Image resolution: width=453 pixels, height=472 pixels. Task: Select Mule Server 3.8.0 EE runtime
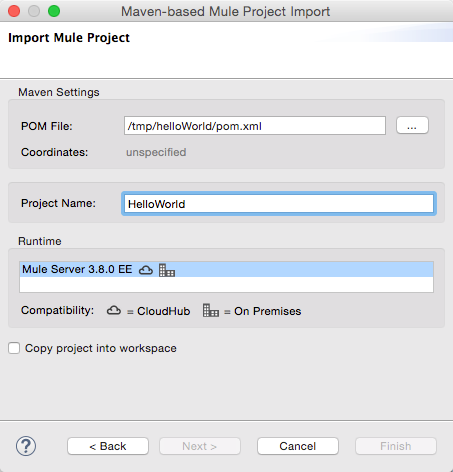(x=226, y=269)
